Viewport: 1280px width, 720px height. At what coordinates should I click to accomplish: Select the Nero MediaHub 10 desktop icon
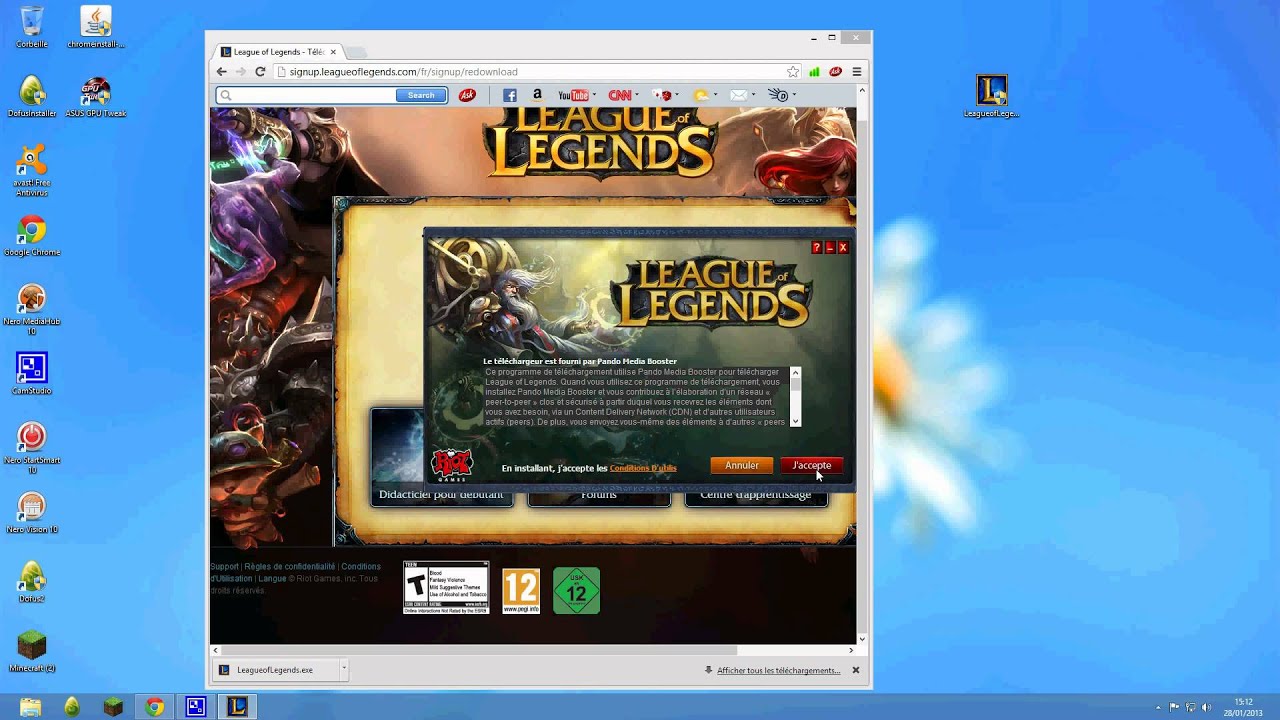(32, 310)
